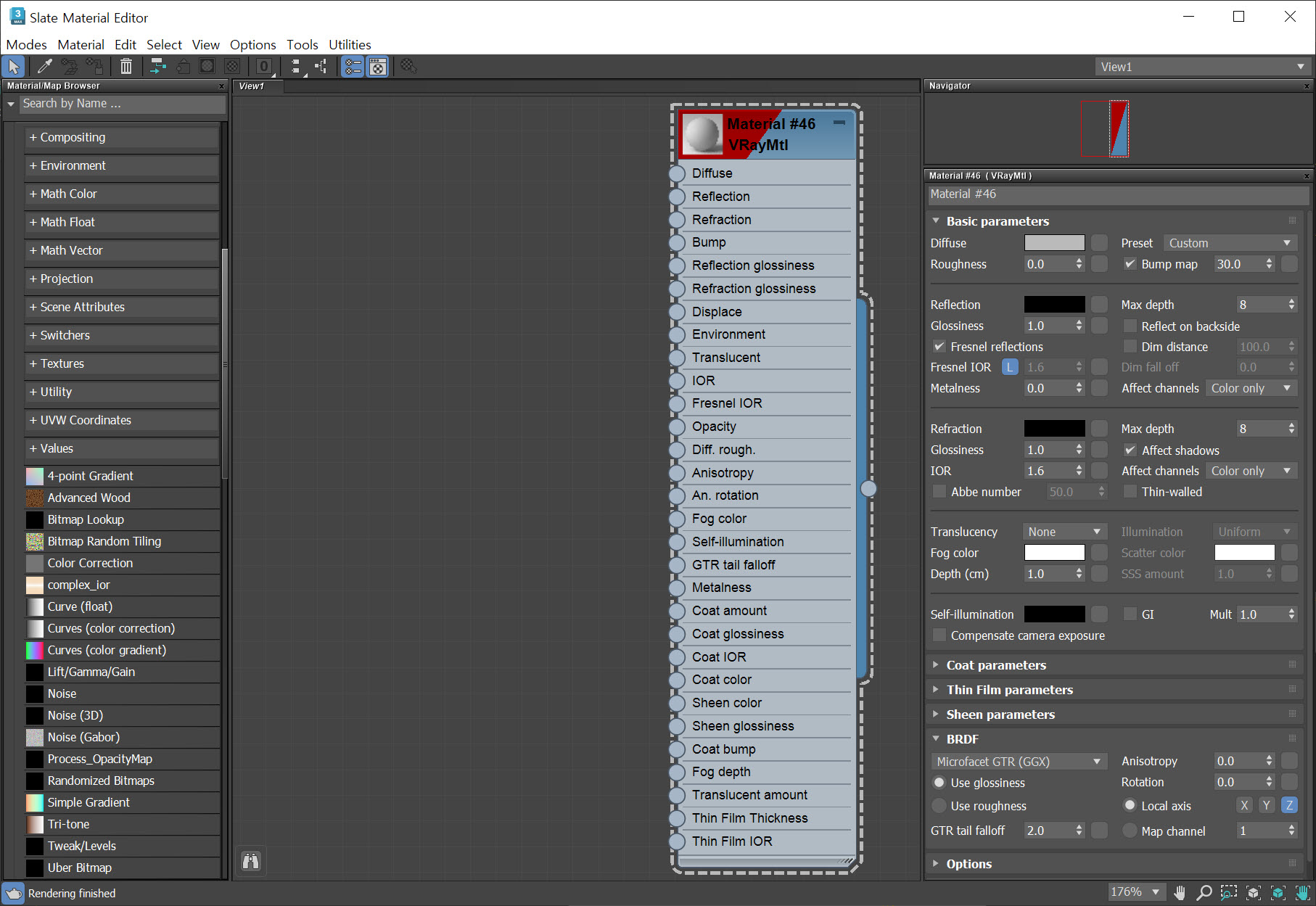Click Lay Out Children icon

[x=321, y=67]
